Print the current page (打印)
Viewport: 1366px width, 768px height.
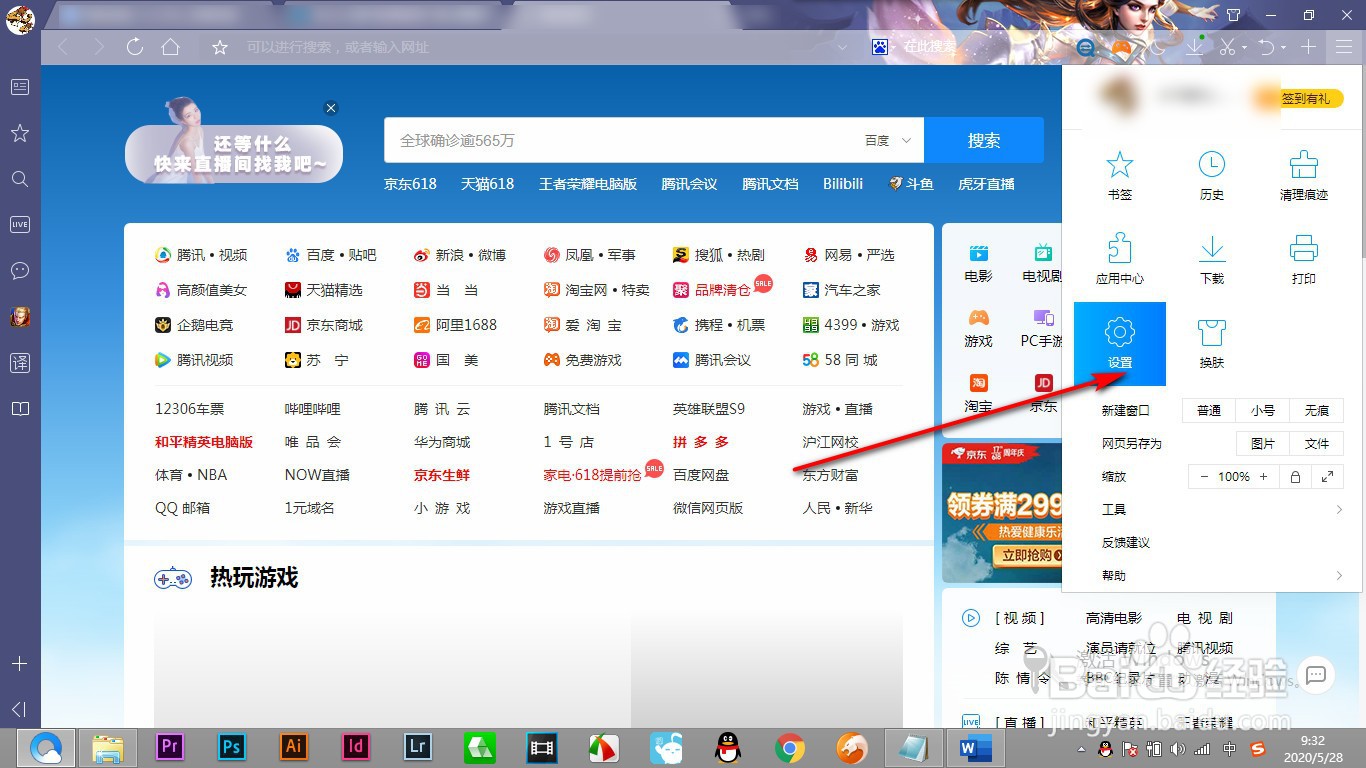coord(1303,260)
